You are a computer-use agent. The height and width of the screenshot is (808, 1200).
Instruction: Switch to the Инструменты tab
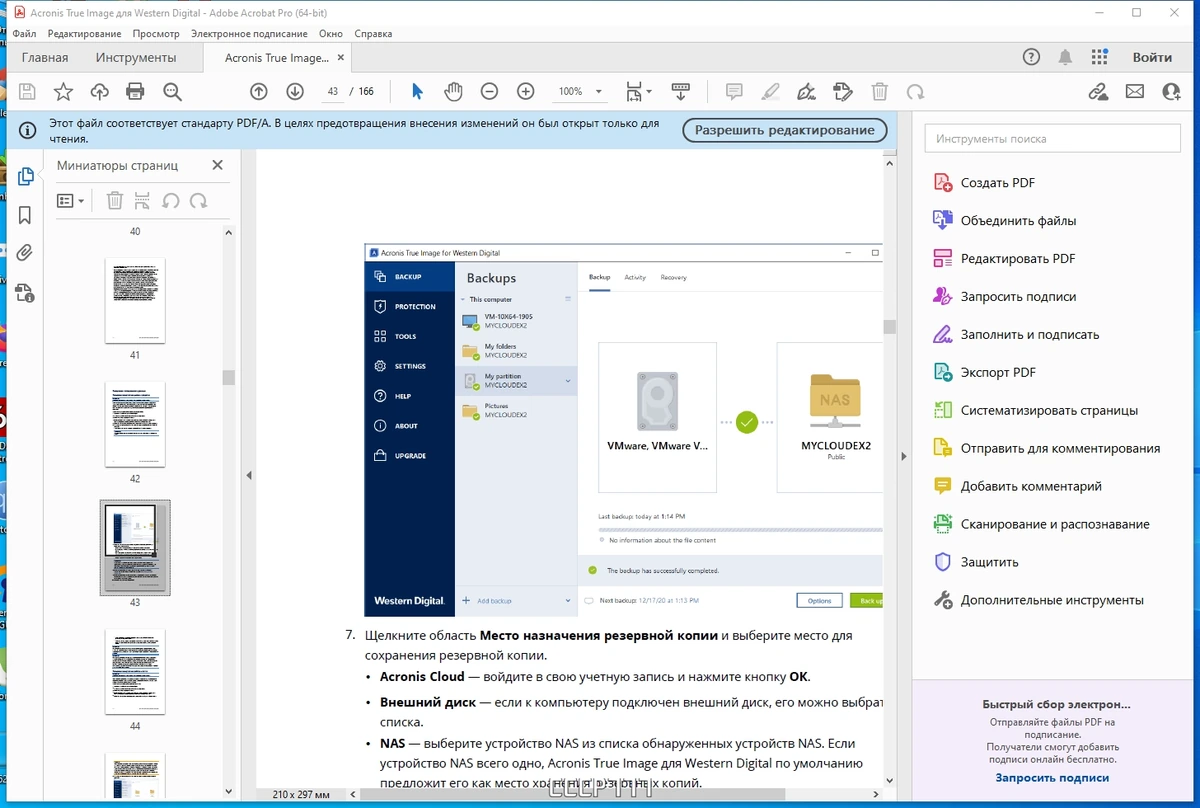click(x=136, y=57)
